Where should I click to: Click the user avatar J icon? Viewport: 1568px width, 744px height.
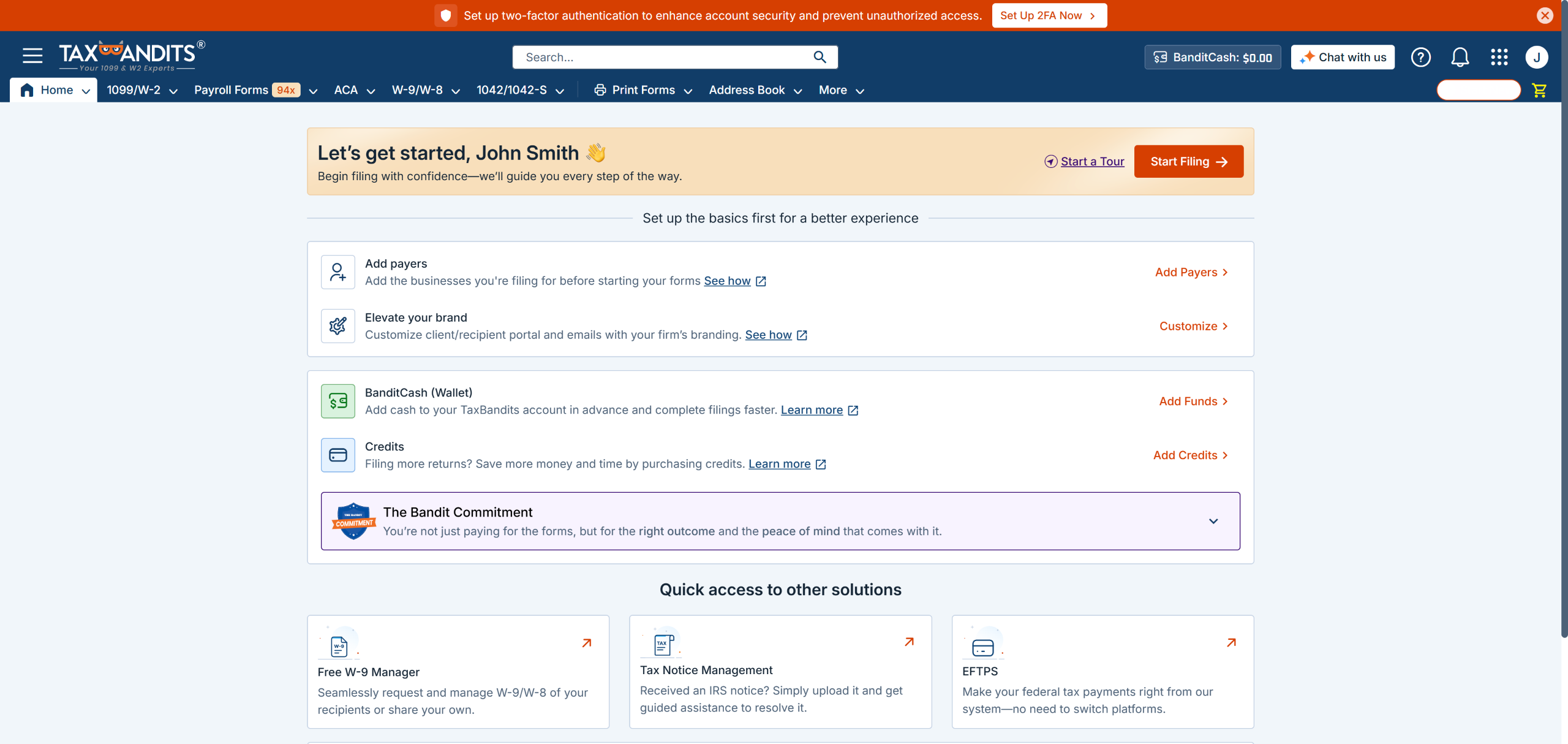click(1536, 57)
